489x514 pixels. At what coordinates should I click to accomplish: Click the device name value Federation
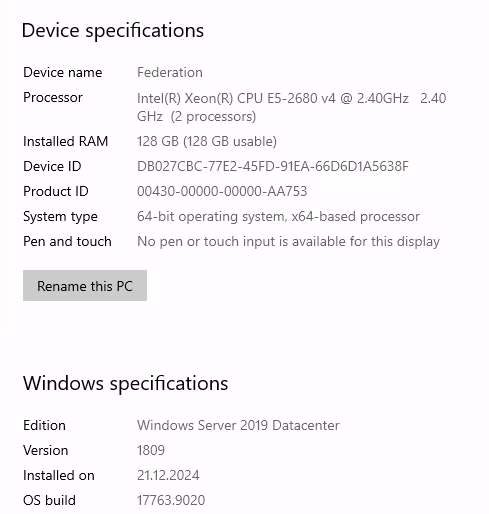(x=170, y=72)
